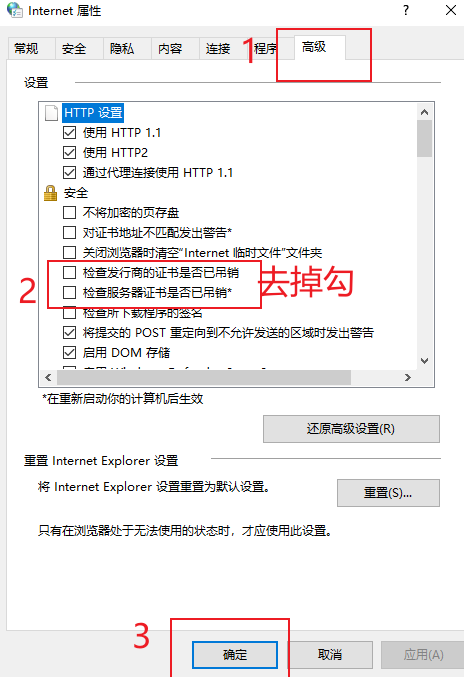Click the vertical scrollbar thumb of settings list
Viewport: 464px width, 677px height.
[424, 138]
